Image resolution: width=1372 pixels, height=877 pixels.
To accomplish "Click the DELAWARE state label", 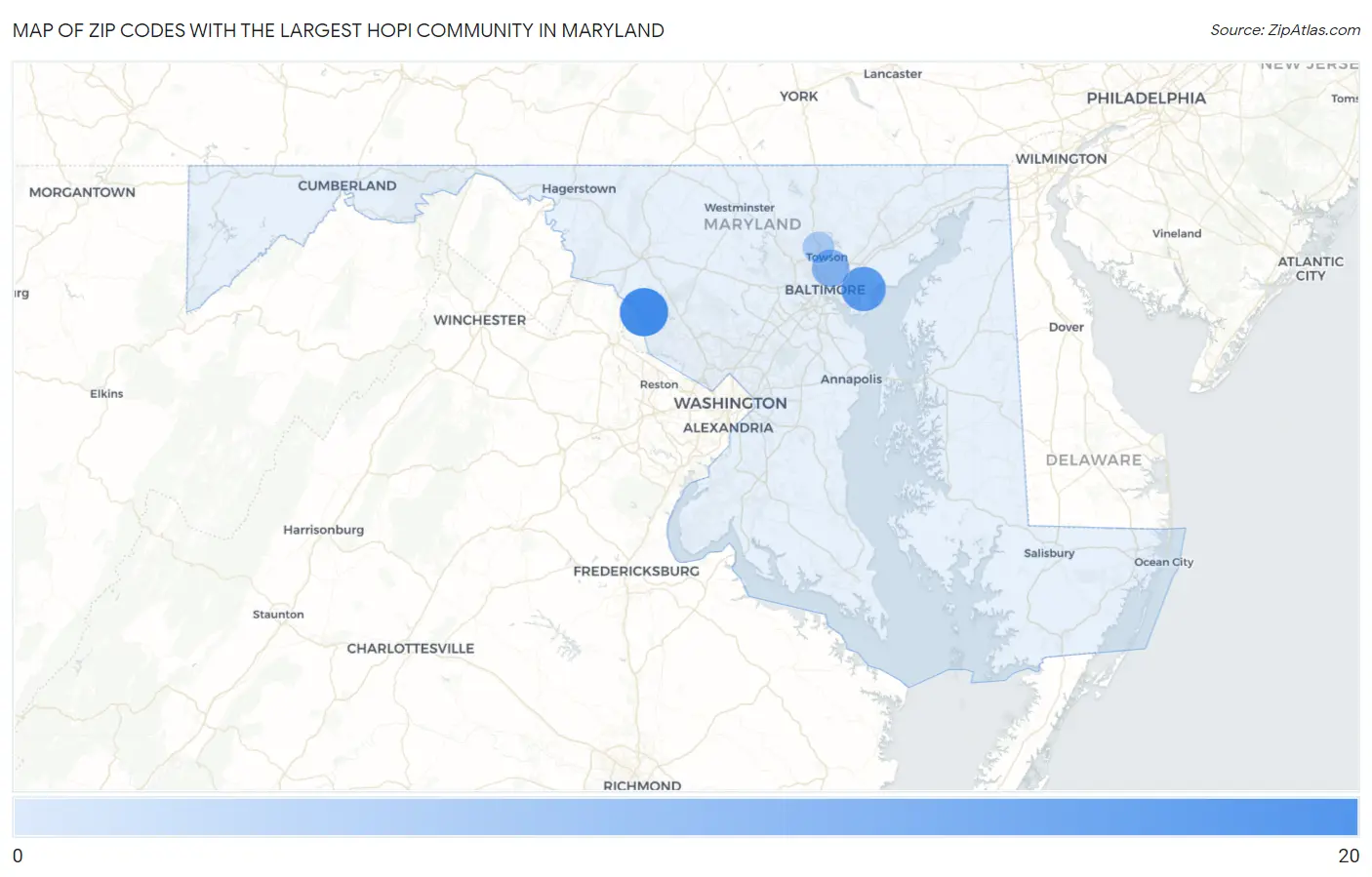I will coord(1093,460).
